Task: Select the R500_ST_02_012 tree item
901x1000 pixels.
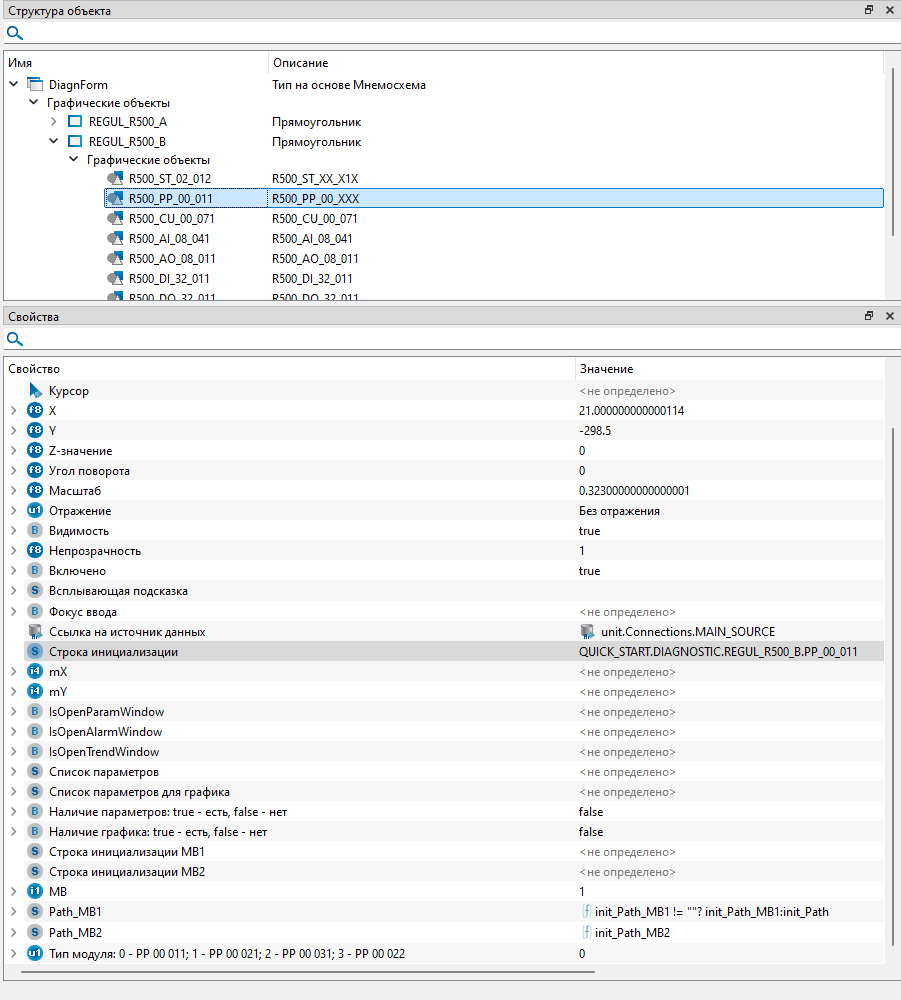Action: pos(169,179)
